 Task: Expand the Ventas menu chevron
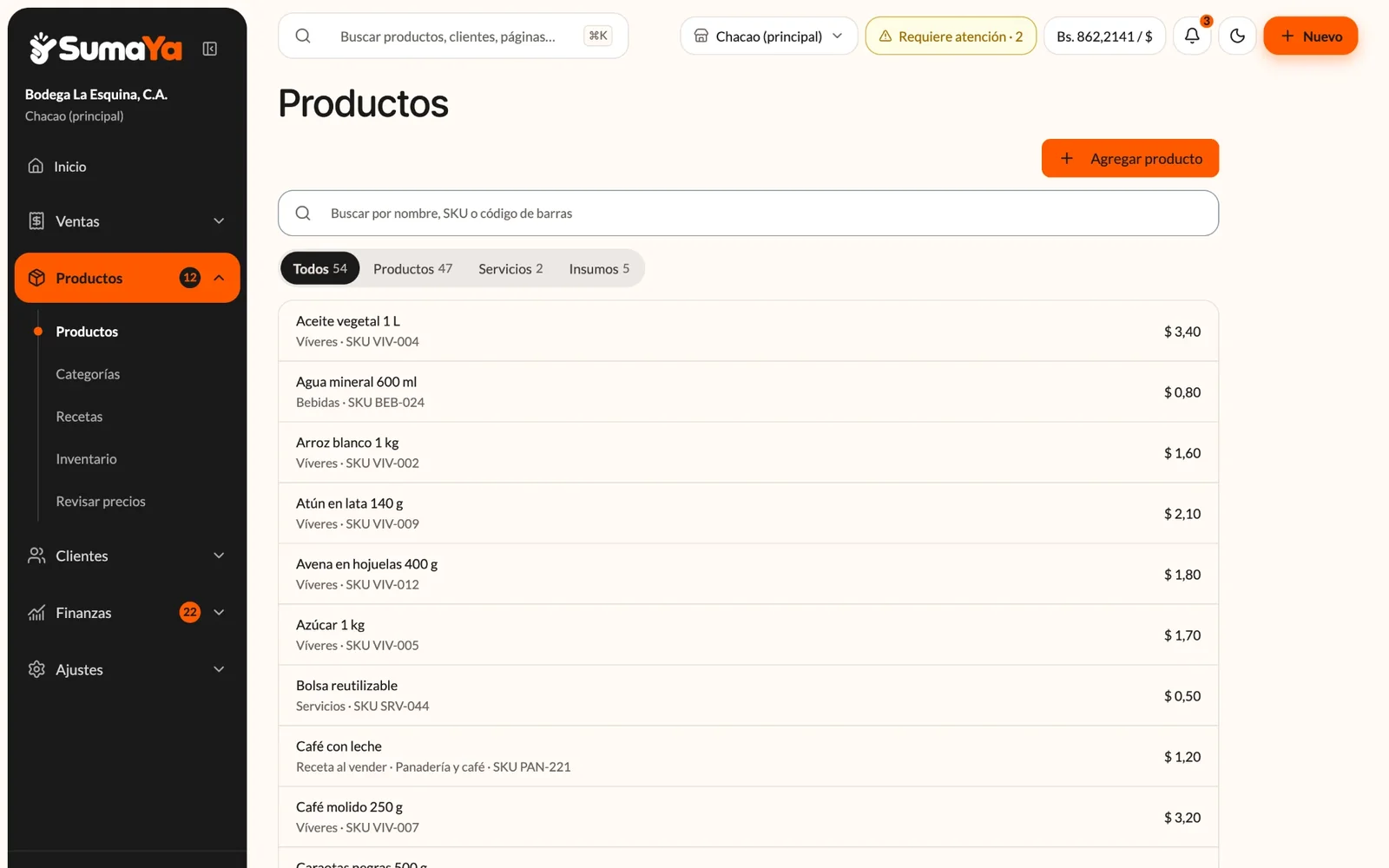coord(219,220)
